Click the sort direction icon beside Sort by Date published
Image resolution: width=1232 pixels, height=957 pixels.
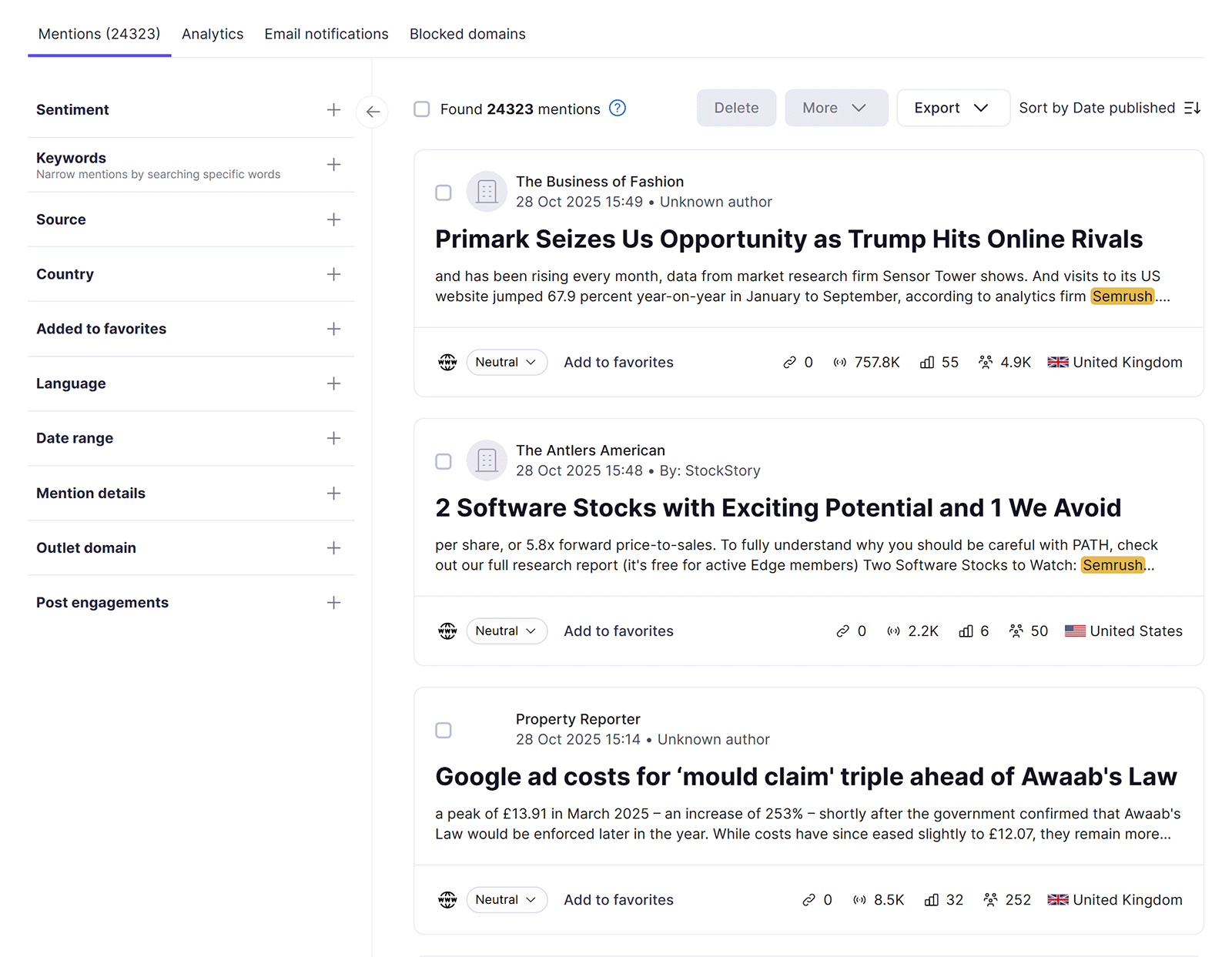[x=1192, y=107]
